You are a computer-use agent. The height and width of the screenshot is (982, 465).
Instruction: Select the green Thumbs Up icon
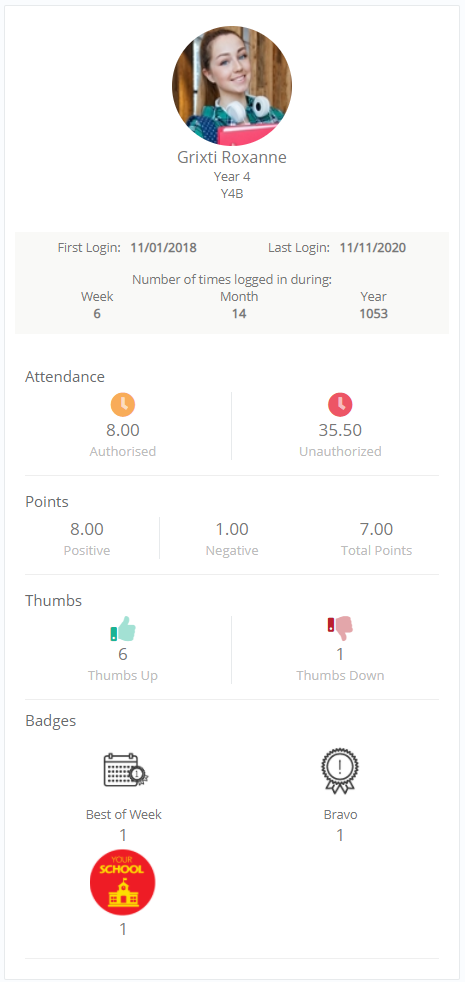pyautogui.click(x=123, y=629)
